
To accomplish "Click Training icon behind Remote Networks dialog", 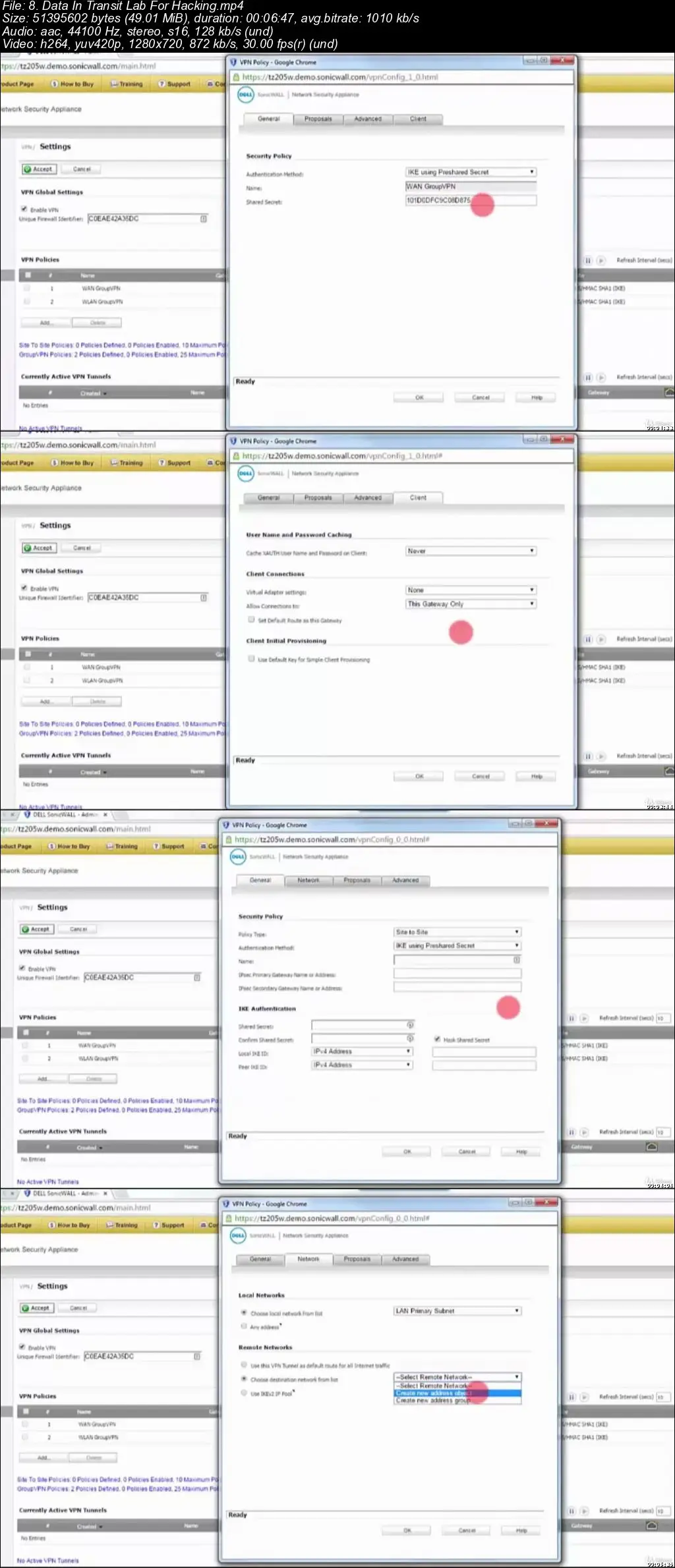I will click(x=110, y=1225).
